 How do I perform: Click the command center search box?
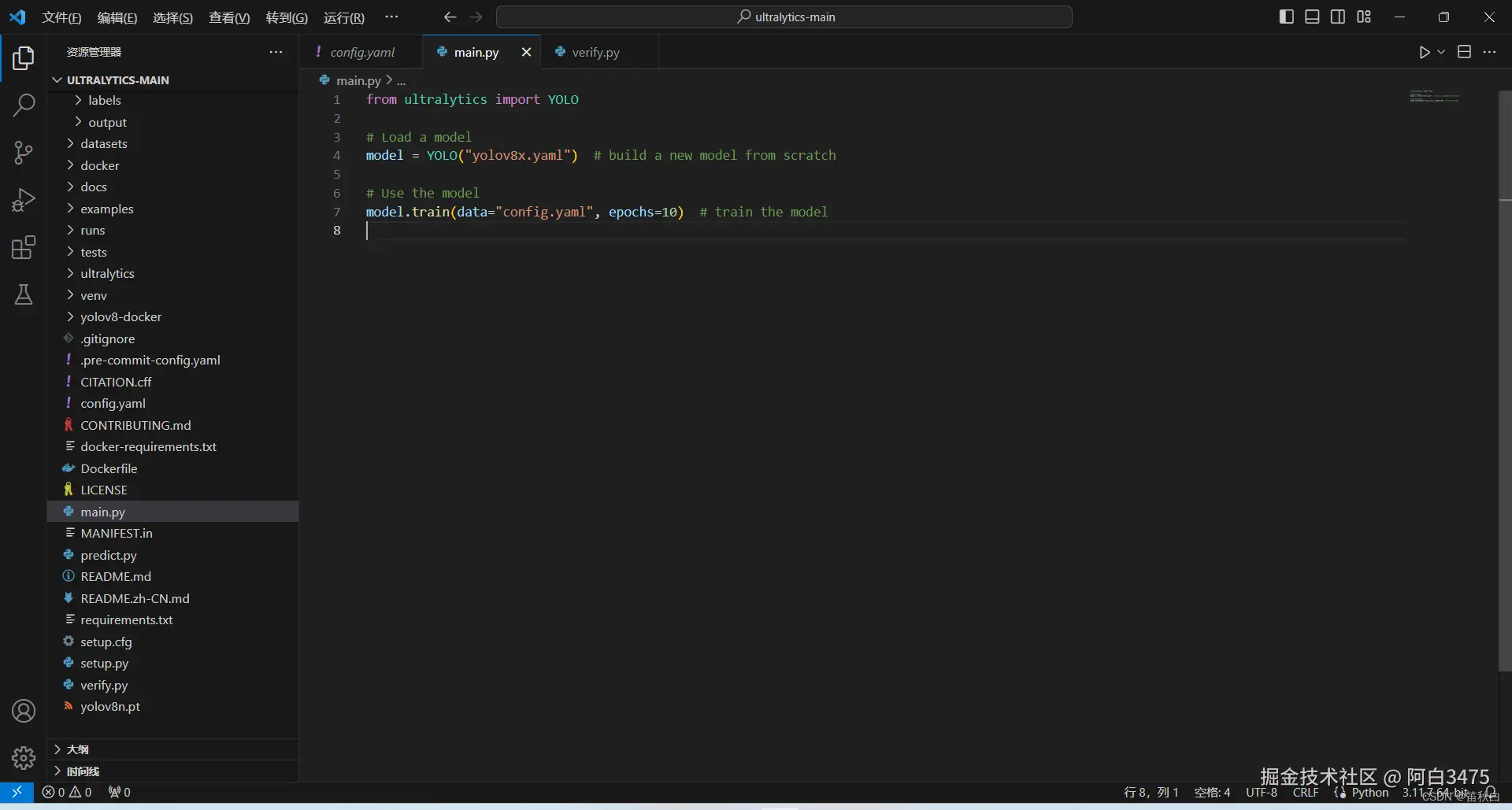[784, 17]
